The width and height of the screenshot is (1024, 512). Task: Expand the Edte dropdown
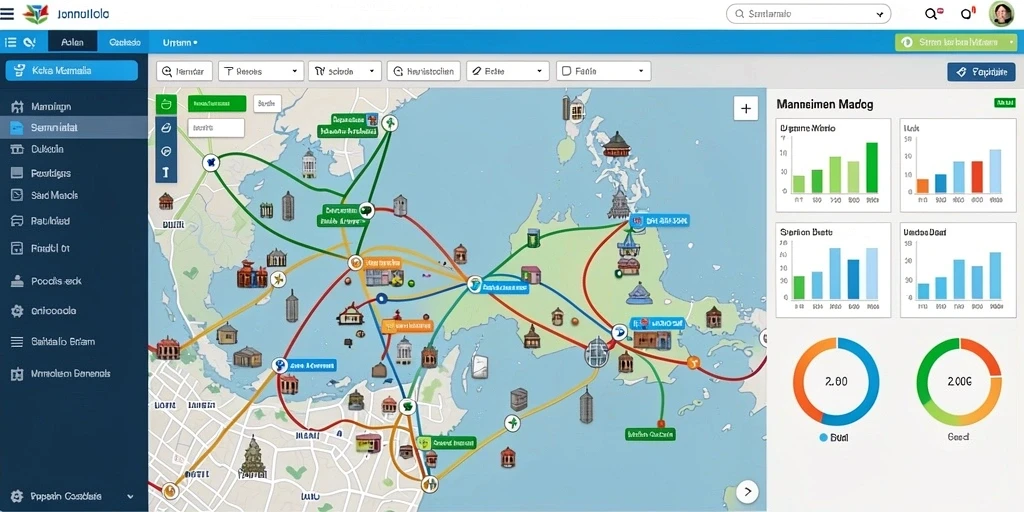tap(507, 71)
